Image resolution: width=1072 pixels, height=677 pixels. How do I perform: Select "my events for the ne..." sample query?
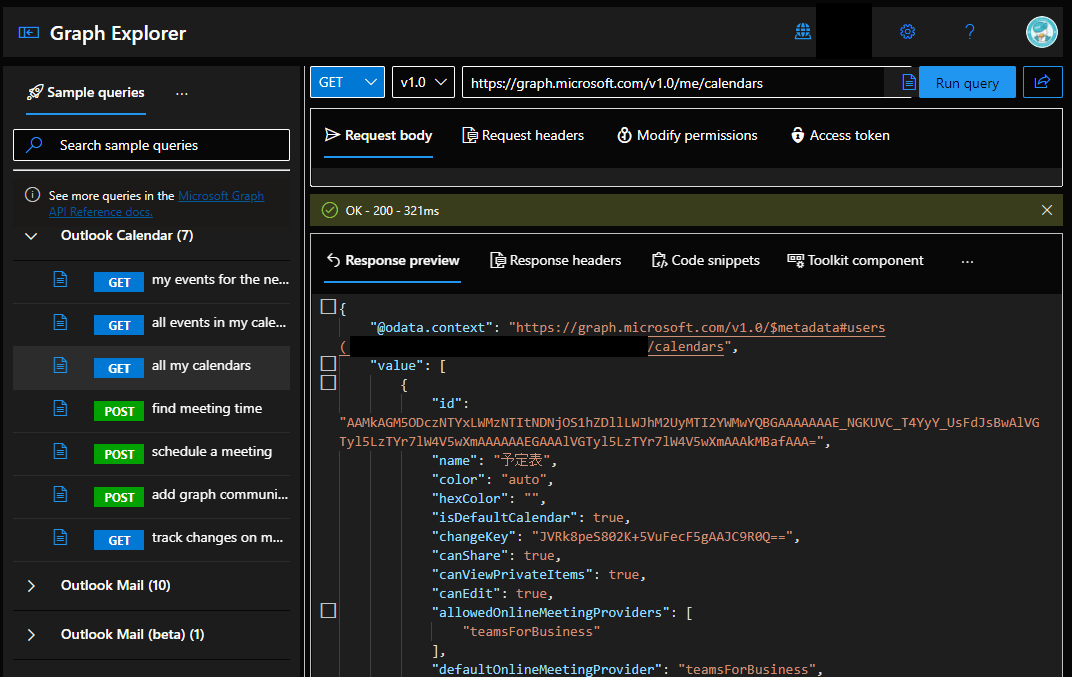220,280
